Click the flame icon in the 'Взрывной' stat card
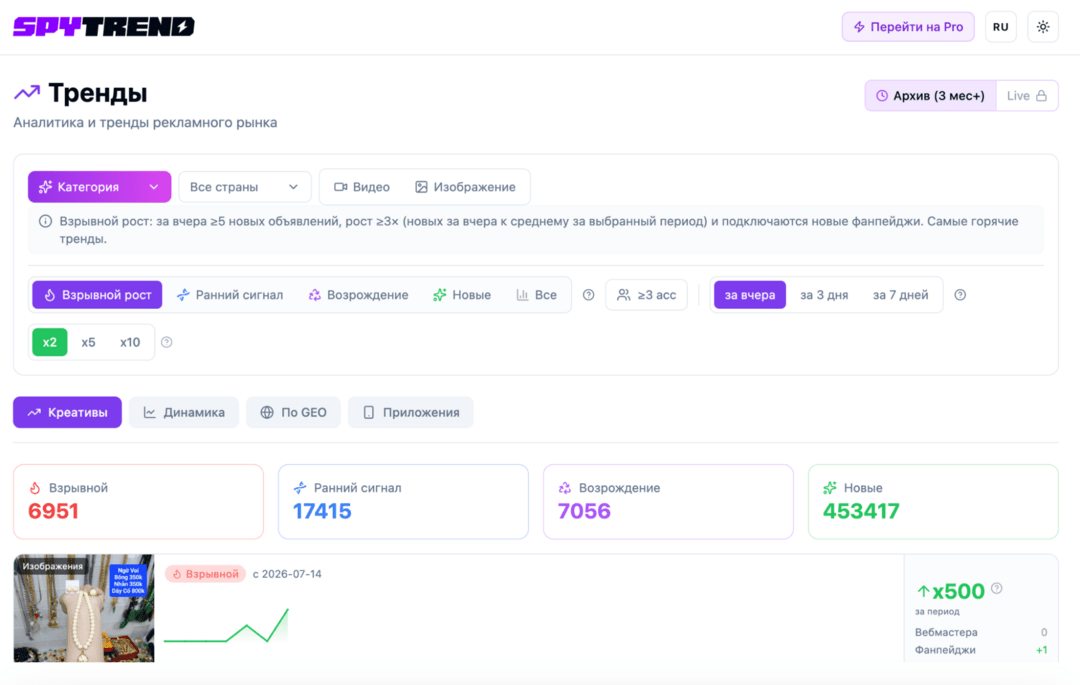Viewport: 1080px width, 685px height. point(34,488)
